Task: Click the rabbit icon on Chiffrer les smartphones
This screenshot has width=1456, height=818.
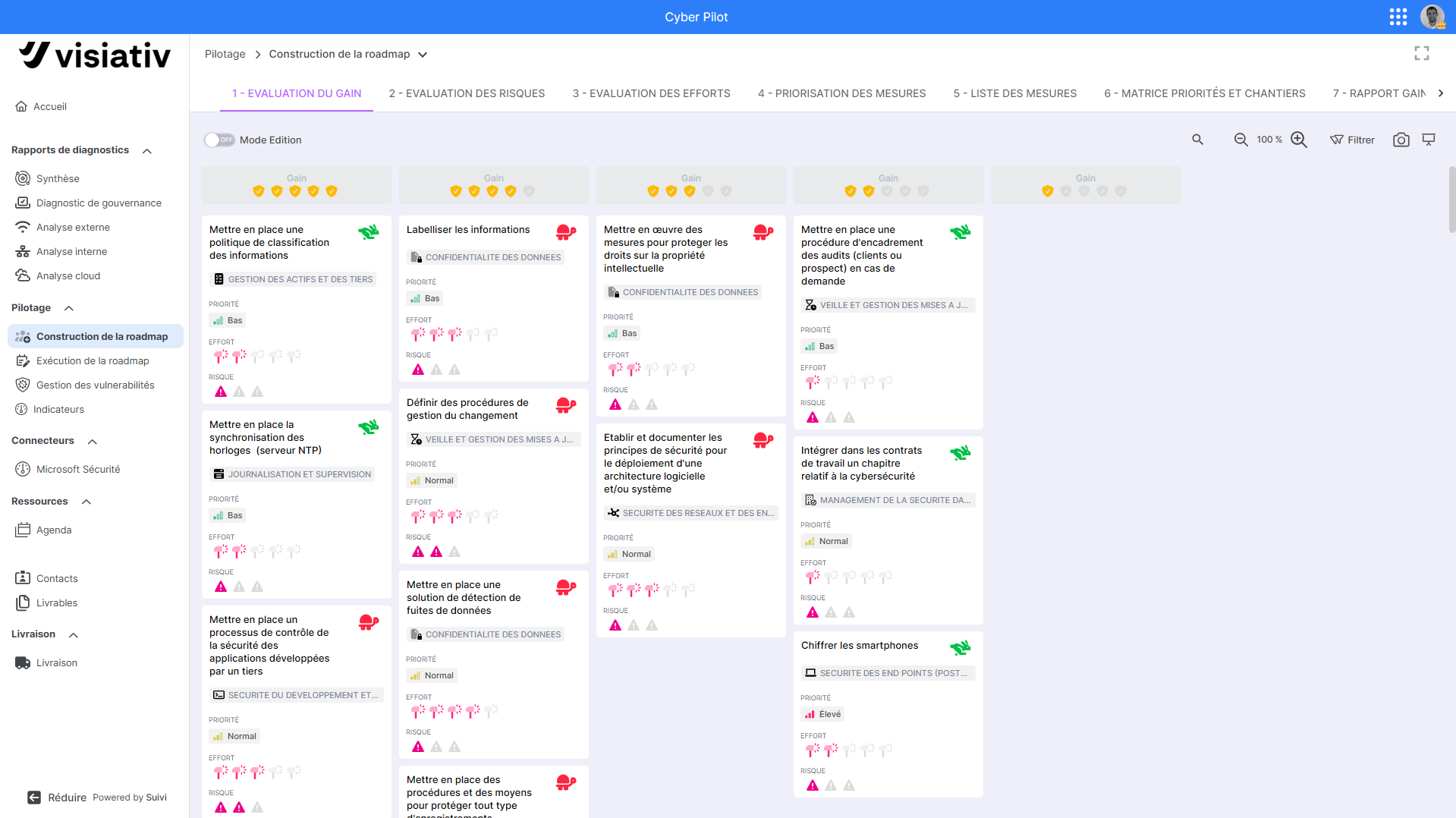Action: pos(961,647)
